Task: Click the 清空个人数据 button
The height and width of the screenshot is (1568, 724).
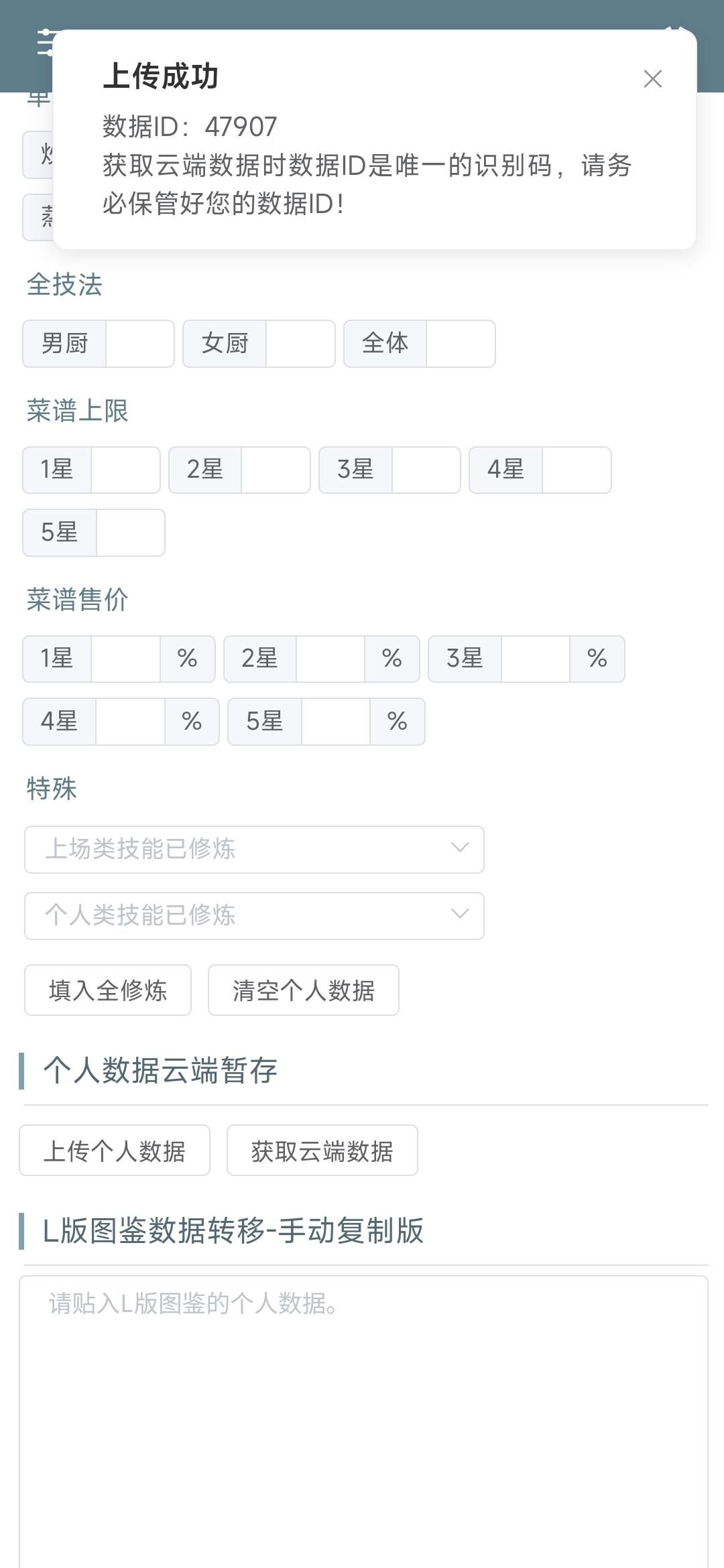Action: (x=304, y=990)
